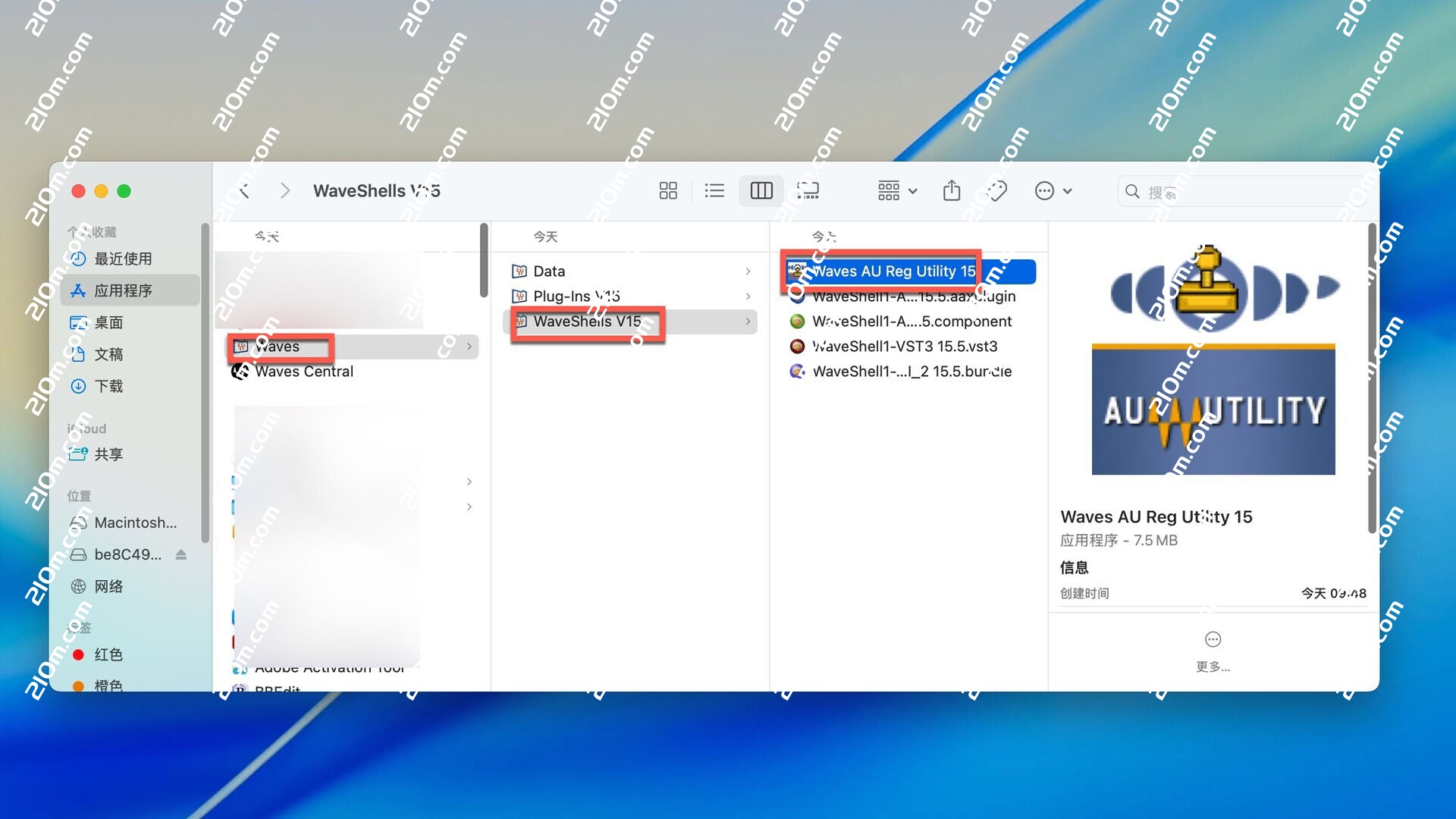Select the red tag
The image size is (1456, 819).
coord(108,654)
